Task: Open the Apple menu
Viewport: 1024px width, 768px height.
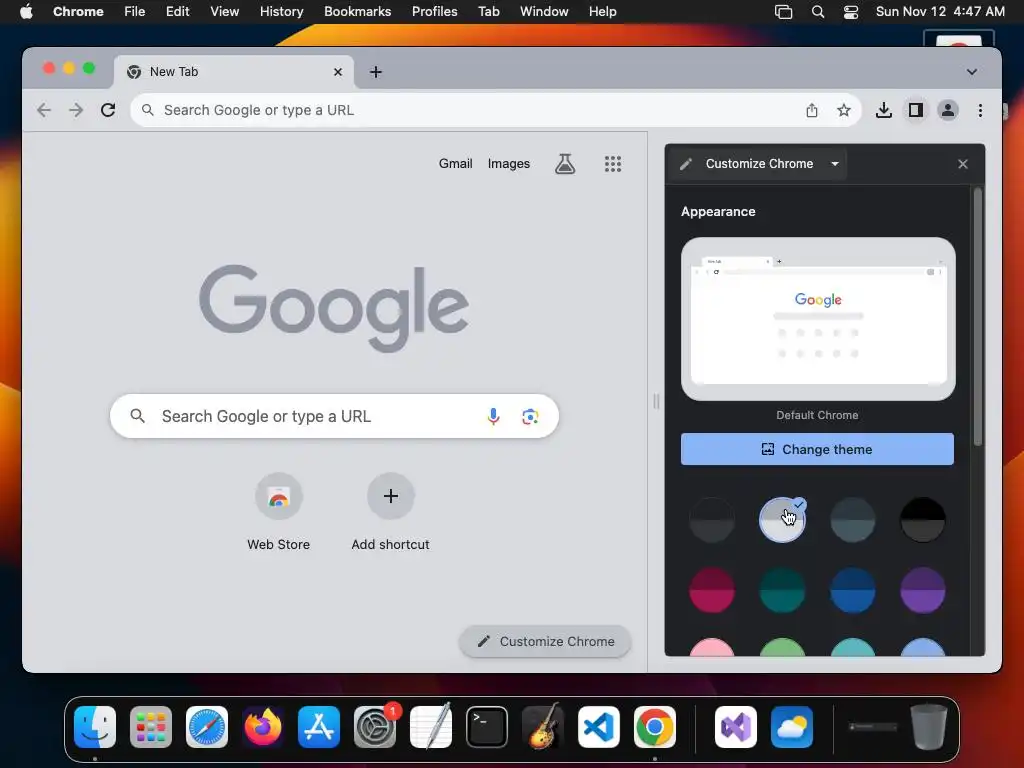Action: (x=26, y=12)
